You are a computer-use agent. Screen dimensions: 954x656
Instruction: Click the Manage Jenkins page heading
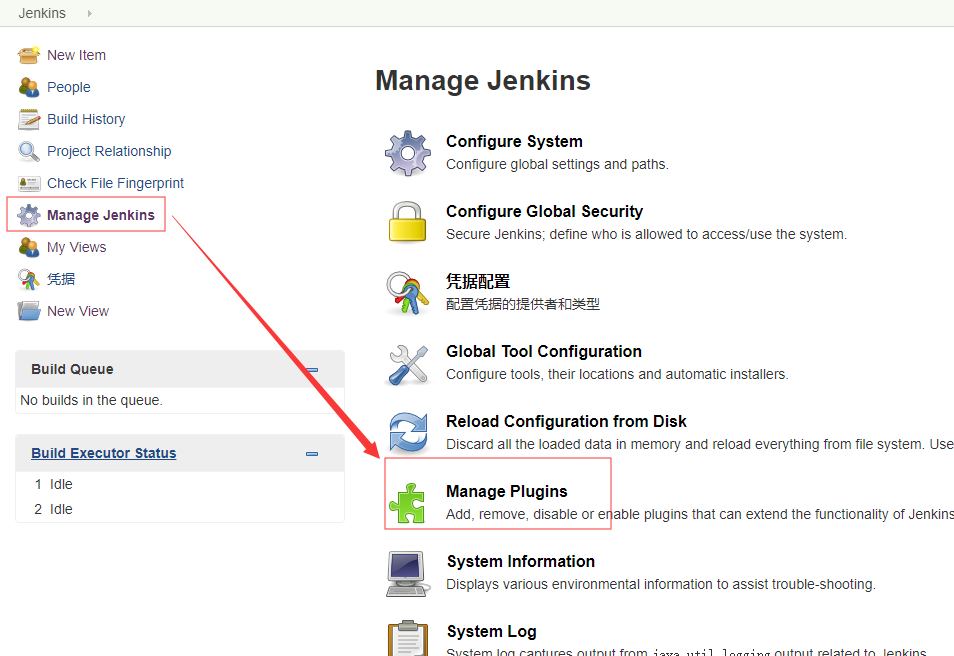(483, 81)
